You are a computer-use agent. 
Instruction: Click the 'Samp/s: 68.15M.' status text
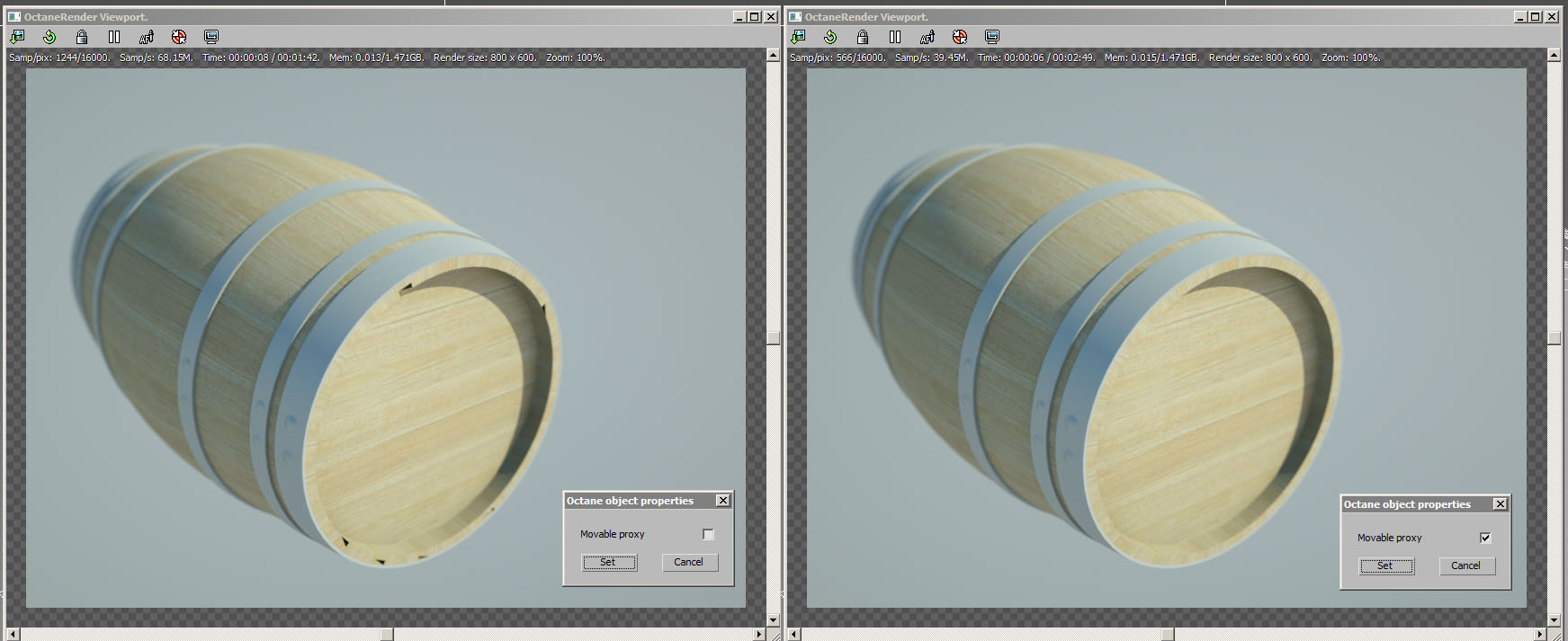(157, 58)
